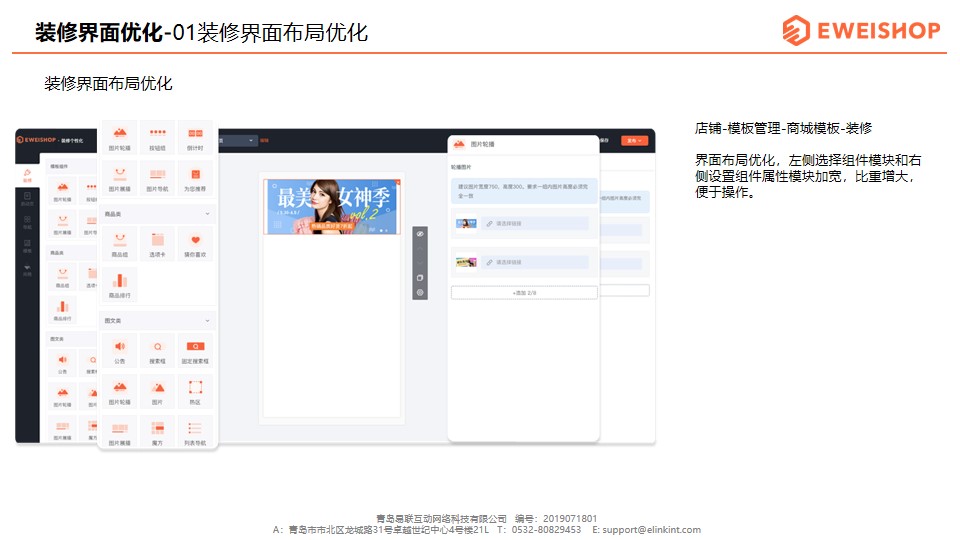Screen dimensions: 960x540
Task: Collapse the enlarged 商品类 section chevron
Action: [x=208, y=214]
